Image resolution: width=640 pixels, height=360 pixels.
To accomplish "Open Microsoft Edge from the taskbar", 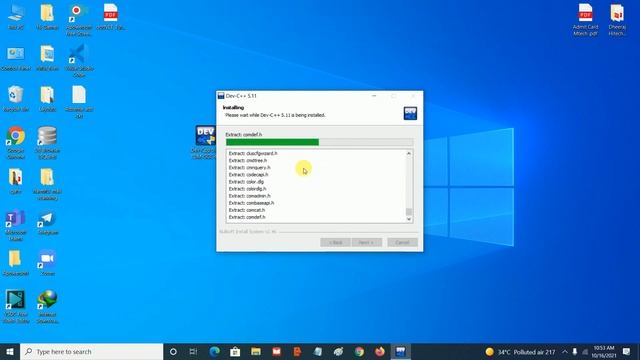I will click(x=214, y=351).
